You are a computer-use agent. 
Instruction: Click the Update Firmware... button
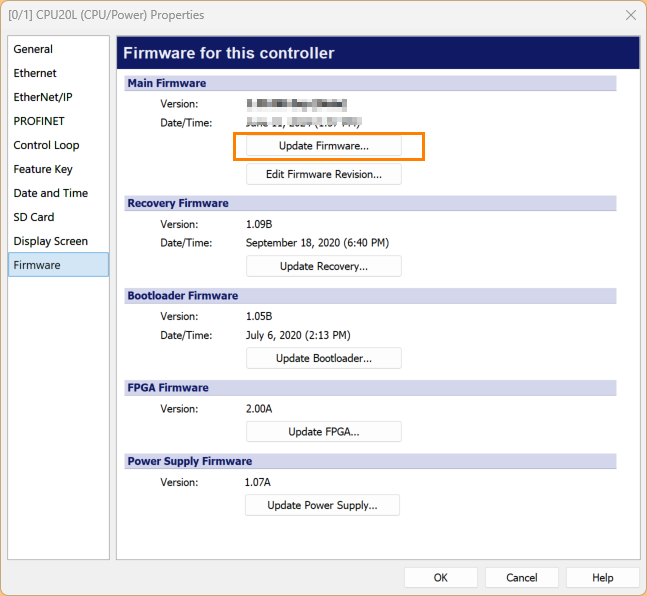[323, 146]
